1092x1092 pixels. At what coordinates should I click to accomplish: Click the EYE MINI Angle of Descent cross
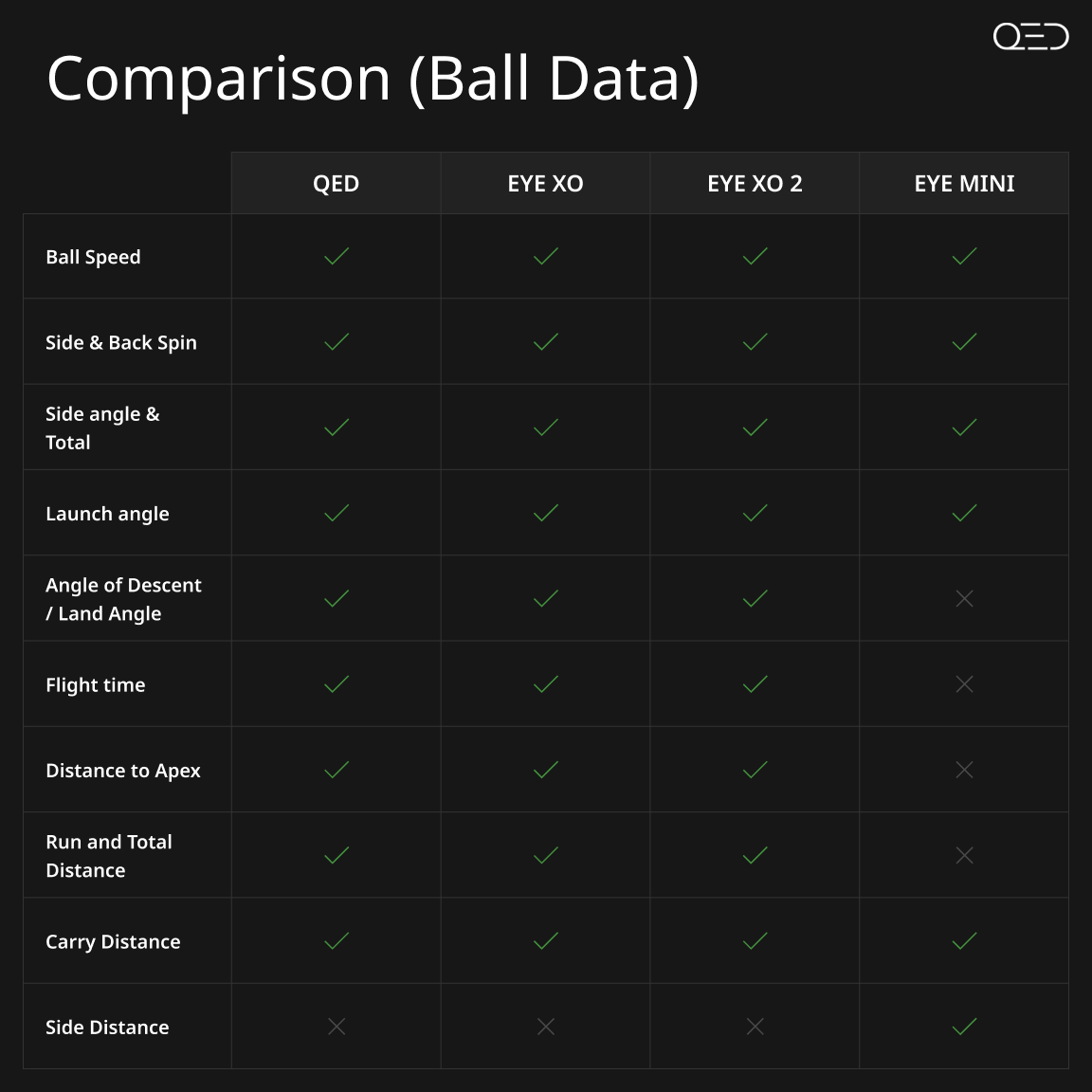pyautogui.click(x=965, y=598)
